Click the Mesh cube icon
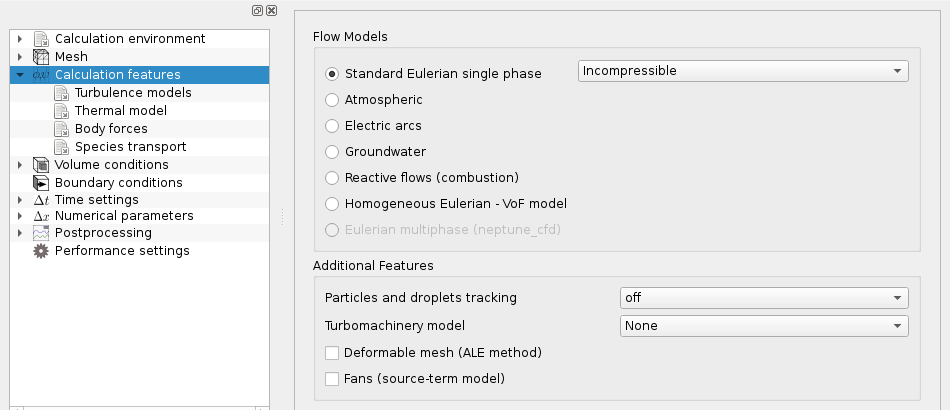Screen dimensions: 950x410 click(41, 57)
